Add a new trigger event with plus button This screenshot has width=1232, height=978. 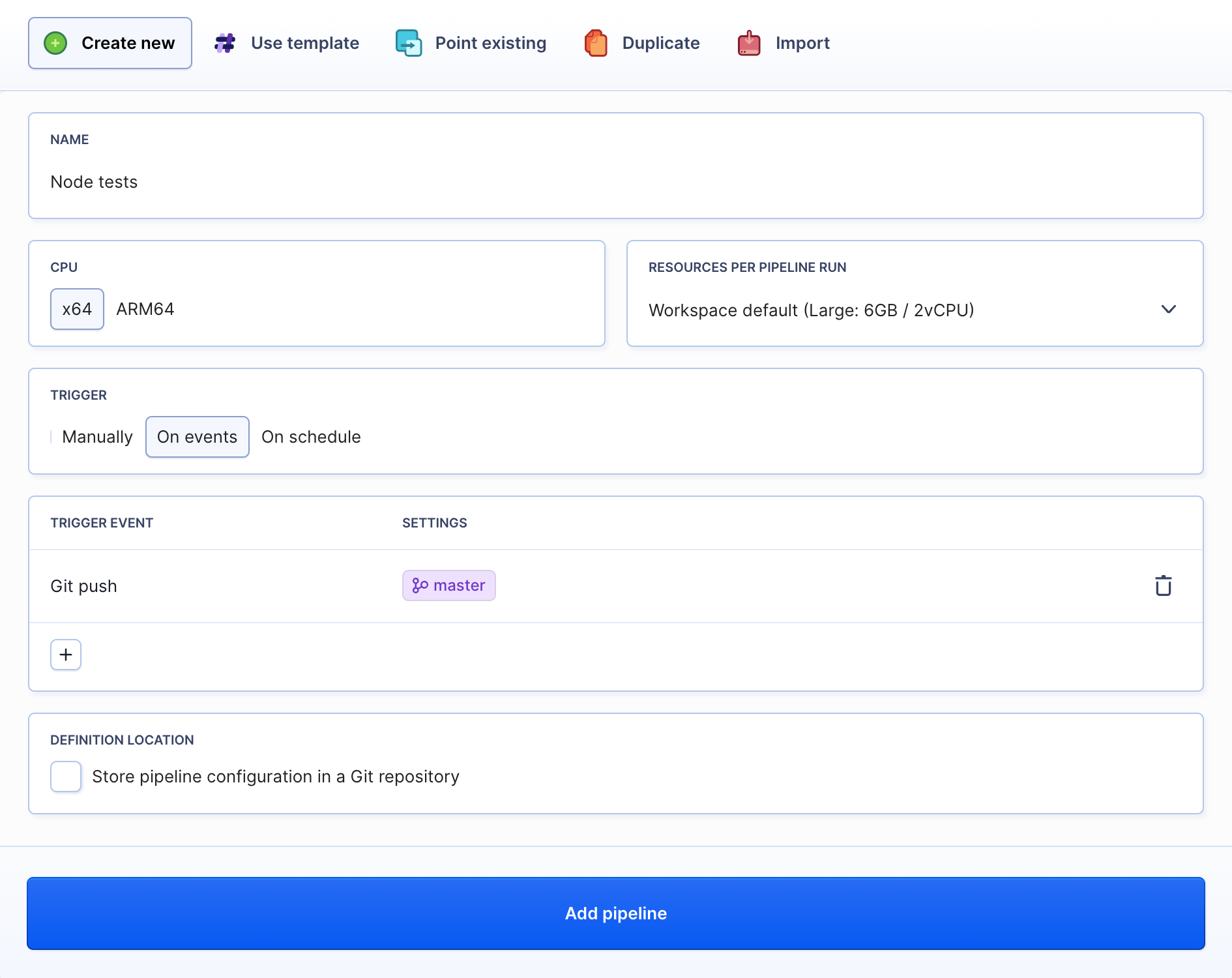(x=66, y=655)
